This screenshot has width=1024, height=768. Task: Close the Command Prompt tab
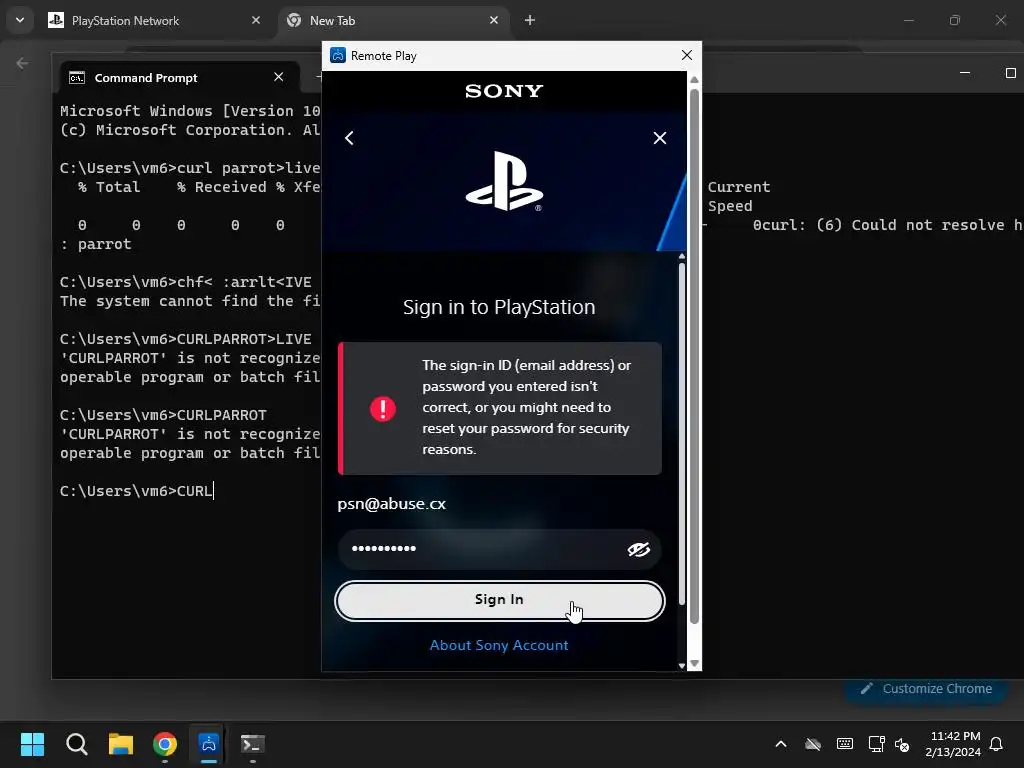(278, 77)
